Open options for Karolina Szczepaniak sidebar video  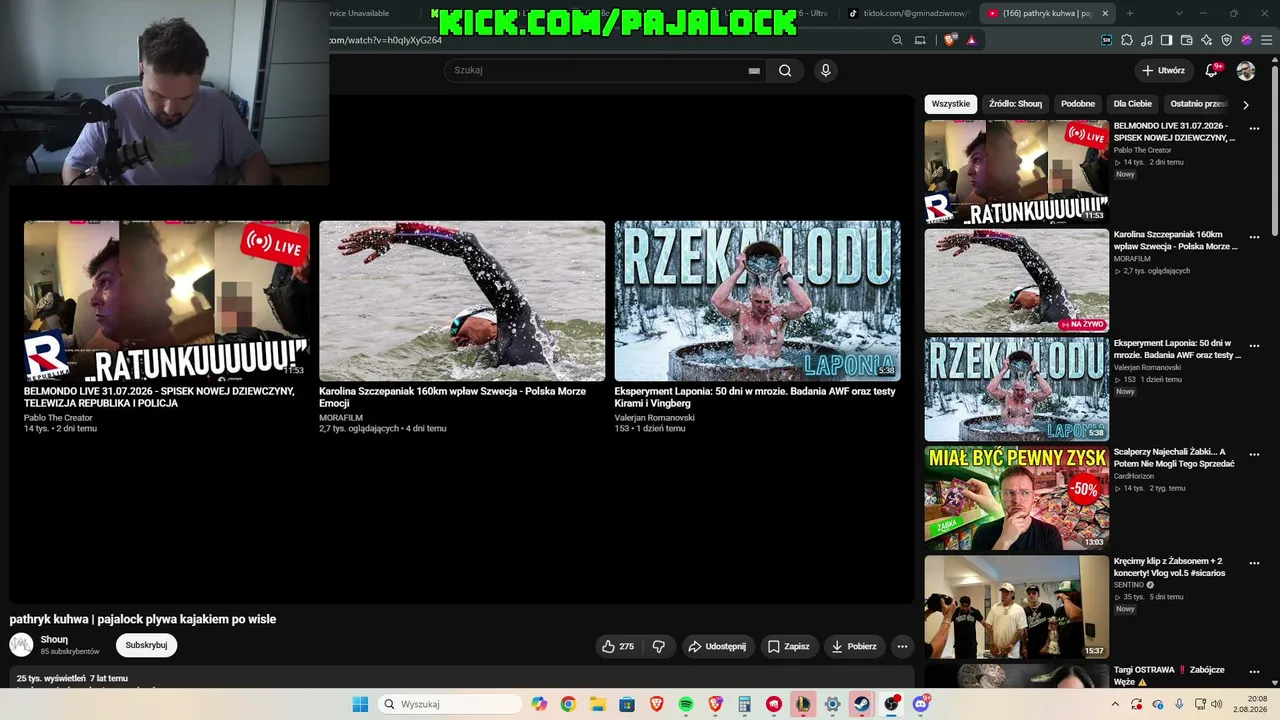(1254, 237)
